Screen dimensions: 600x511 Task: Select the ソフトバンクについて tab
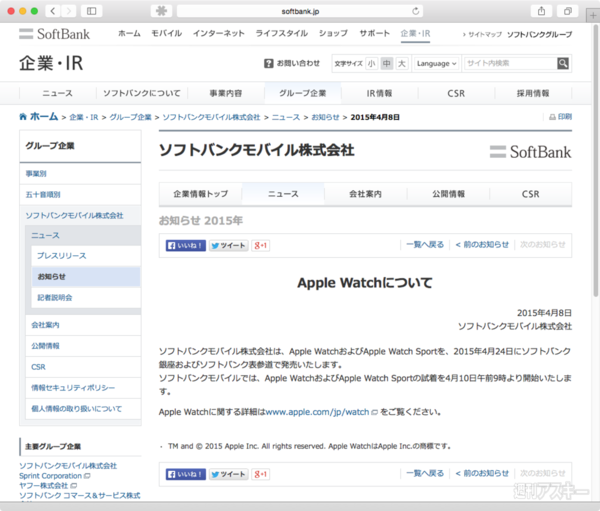point(142,93)
